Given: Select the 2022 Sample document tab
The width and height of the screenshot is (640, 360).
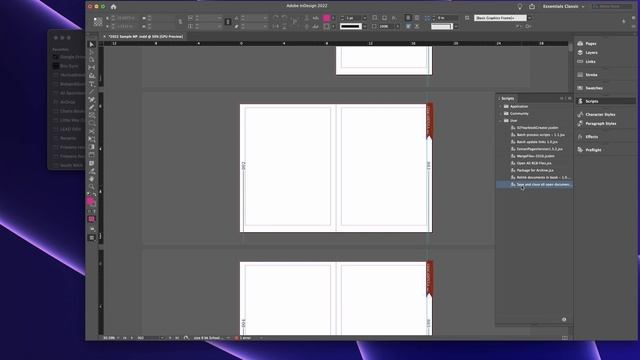Looking at the screenshot, I should pyautogui.click(x=145, y=36).
